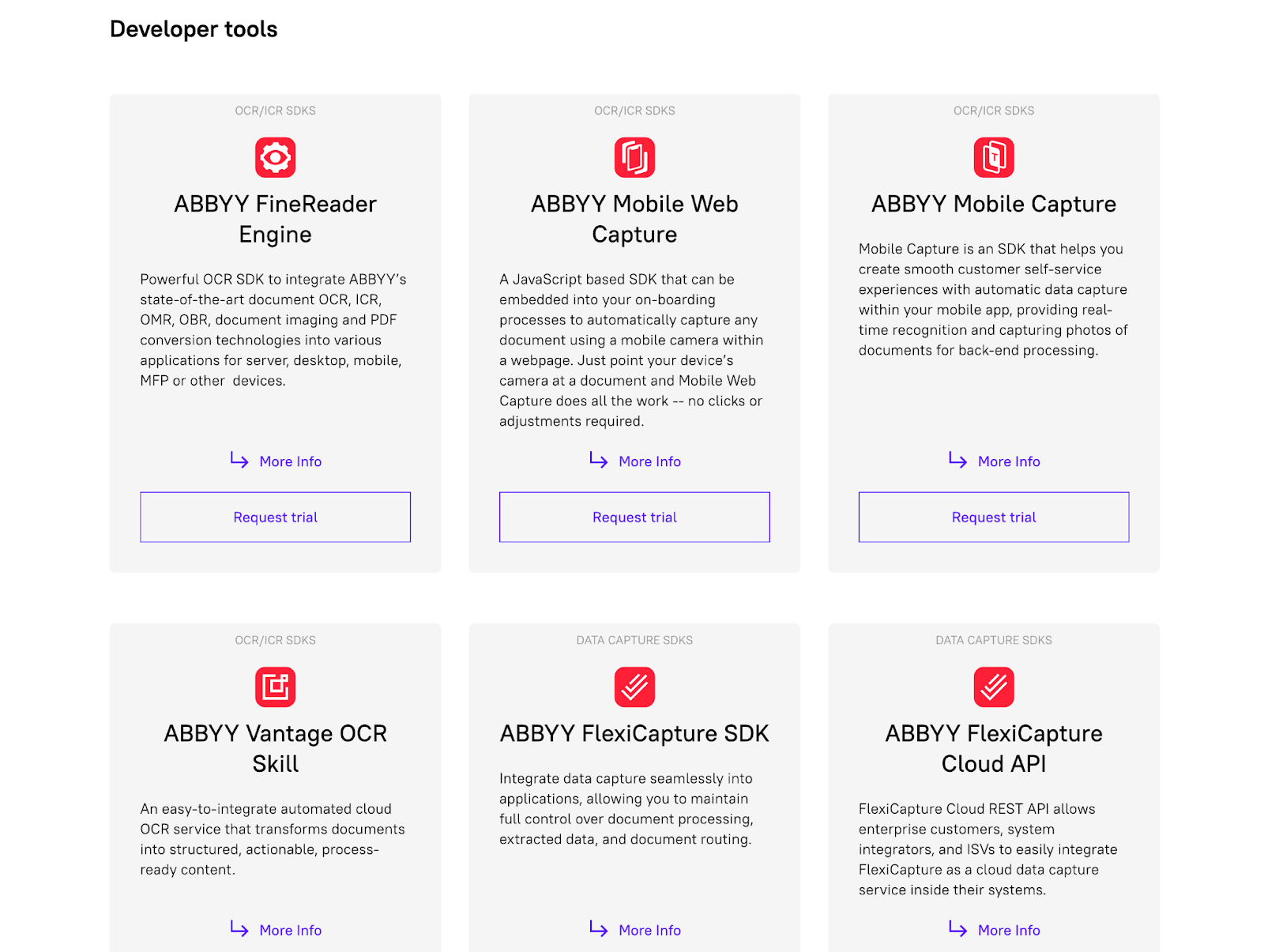Screen dimensions: 1264x952
Task: Click the arrow icon beside FlexiCapture SDK More Info
Action: pos(599,928)
